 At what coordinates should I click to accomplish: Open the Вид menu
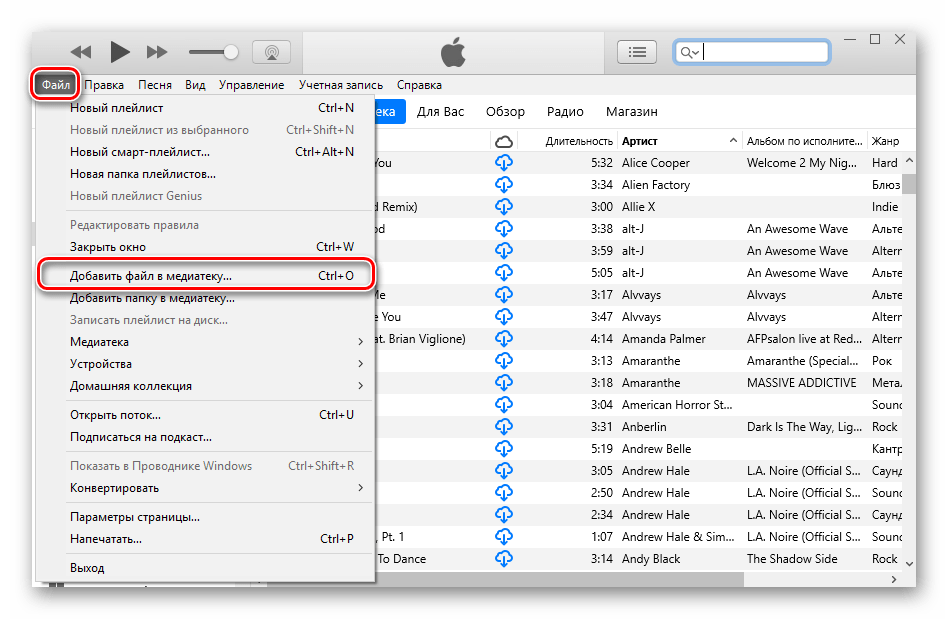195,85
